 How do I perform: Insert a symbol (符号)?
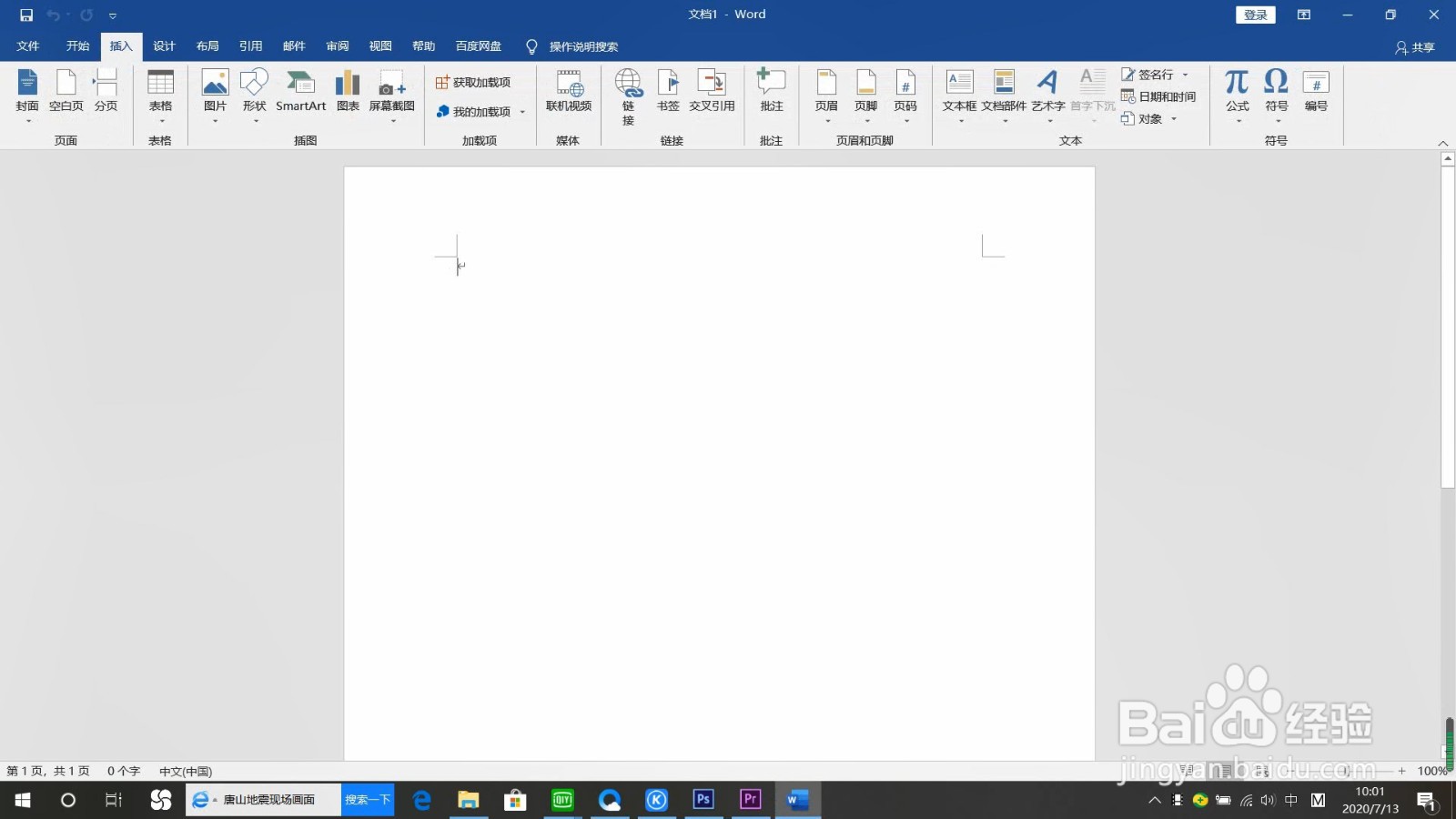coord(1276,96)
